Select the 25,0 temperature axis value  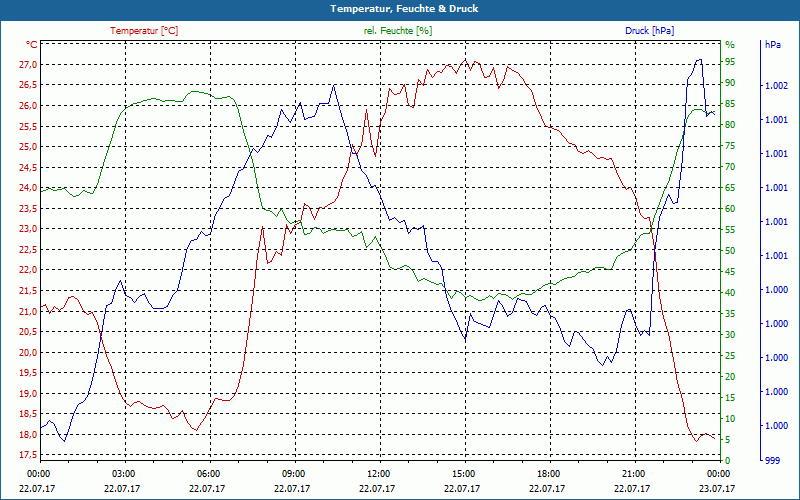point(29,147)
